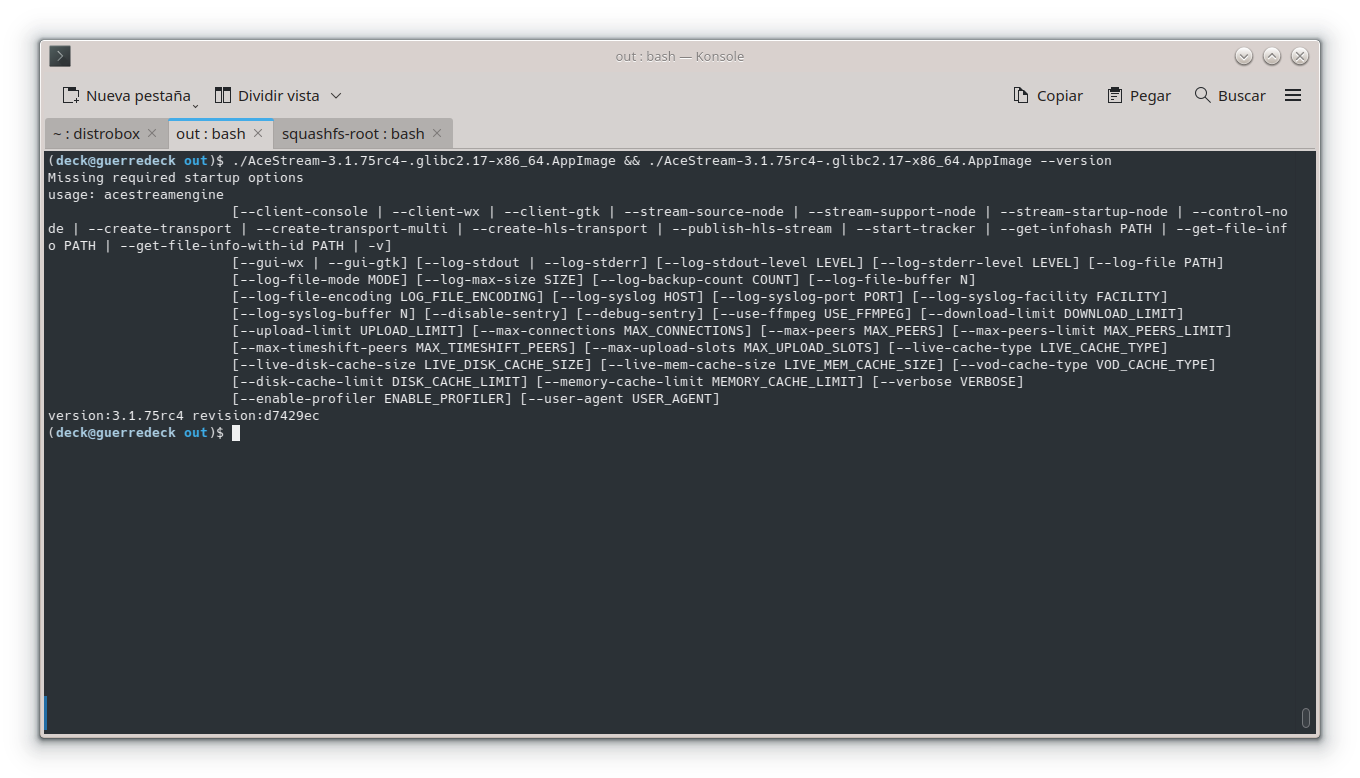
Task: Click '--version' in the command line
Action: click(1076, 161)
